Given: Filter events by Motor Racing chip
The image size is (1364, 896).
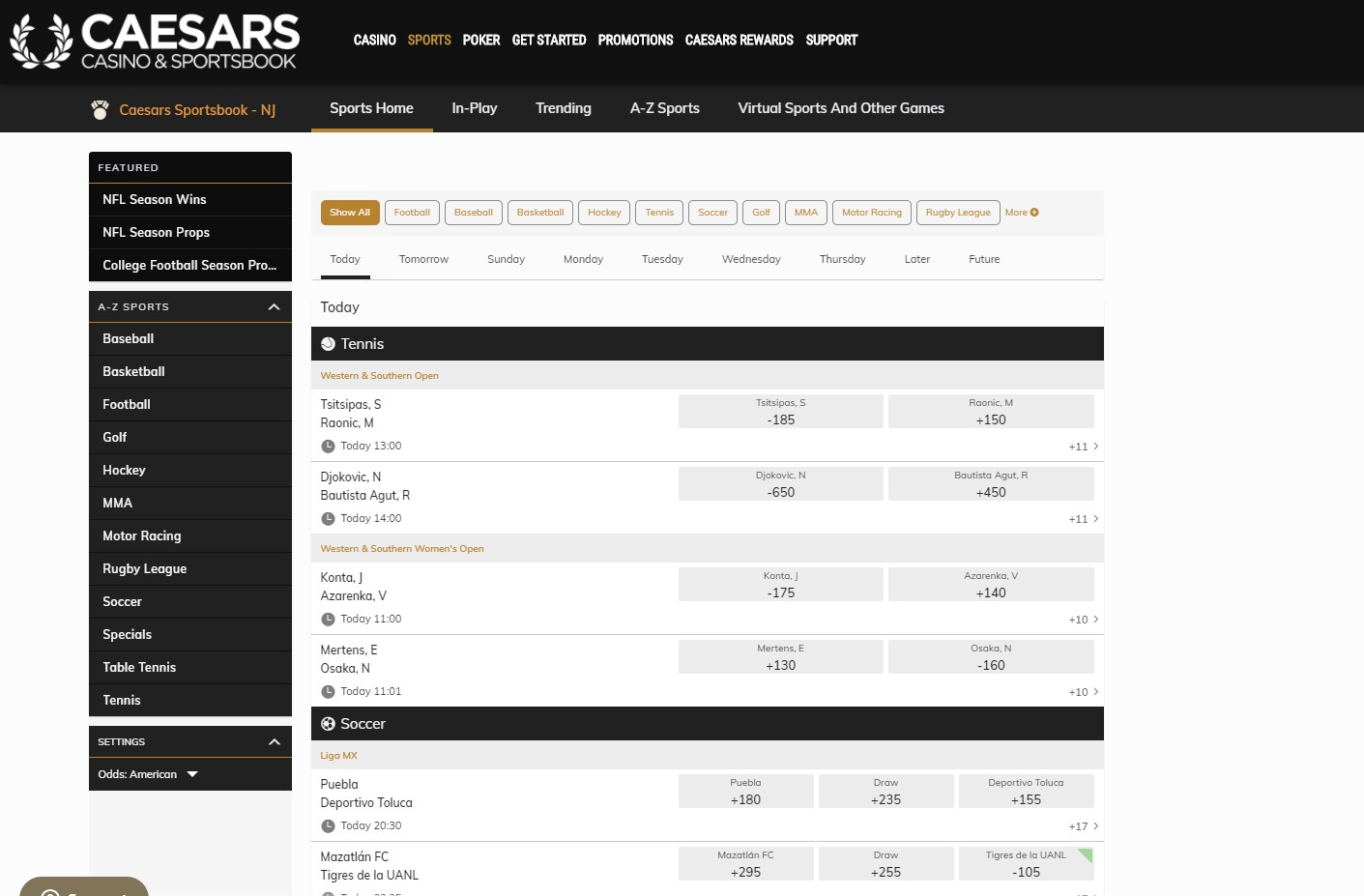Looking at the screenshot, I should coord(872,213).
